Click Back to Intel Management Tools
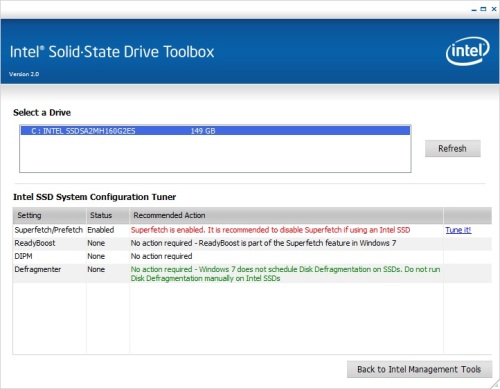Image resolution: width=500 pixels, height=389 pixels. tap(419, 369)
